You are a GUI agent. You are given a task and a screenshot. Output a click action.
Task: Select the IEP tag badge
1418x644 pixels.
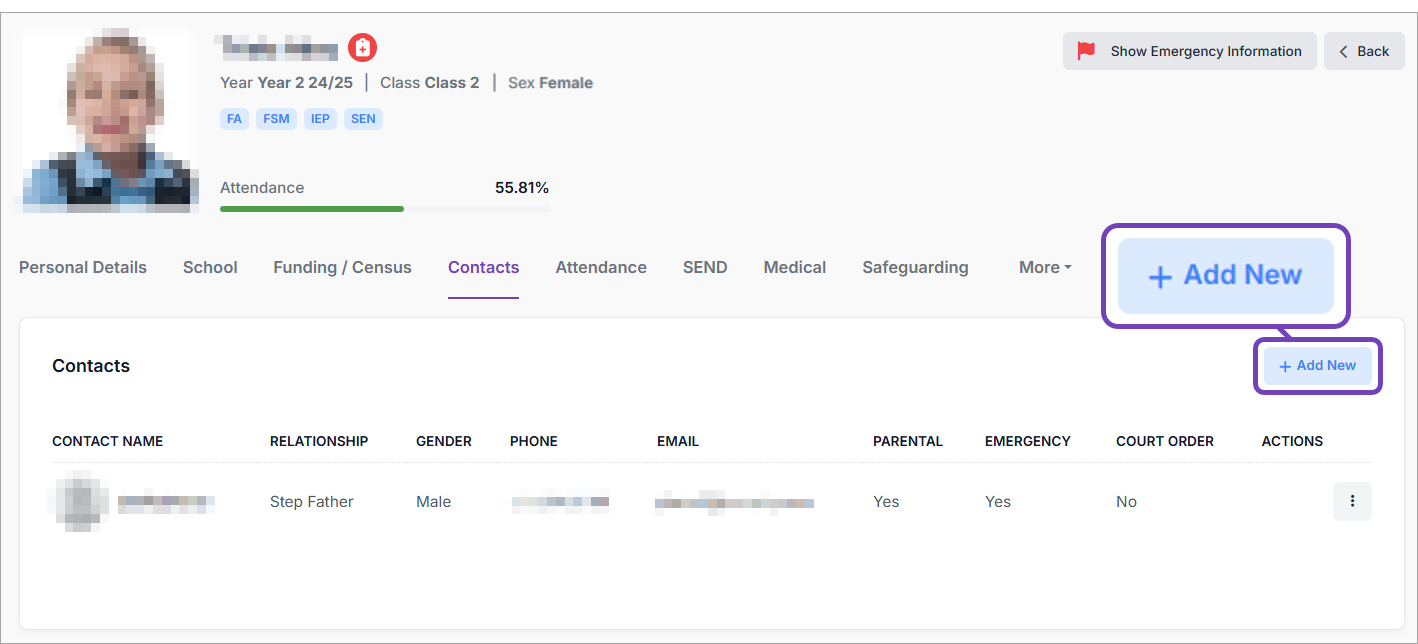(x=321, y=119)
